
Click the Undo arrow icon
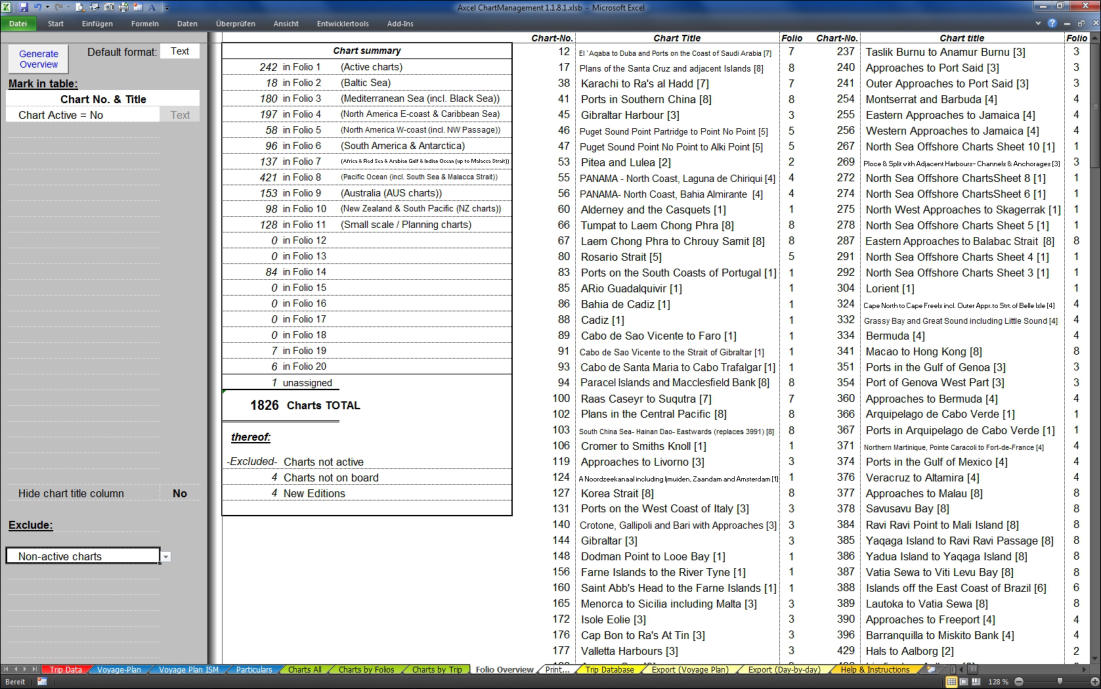tap(37, 6)
